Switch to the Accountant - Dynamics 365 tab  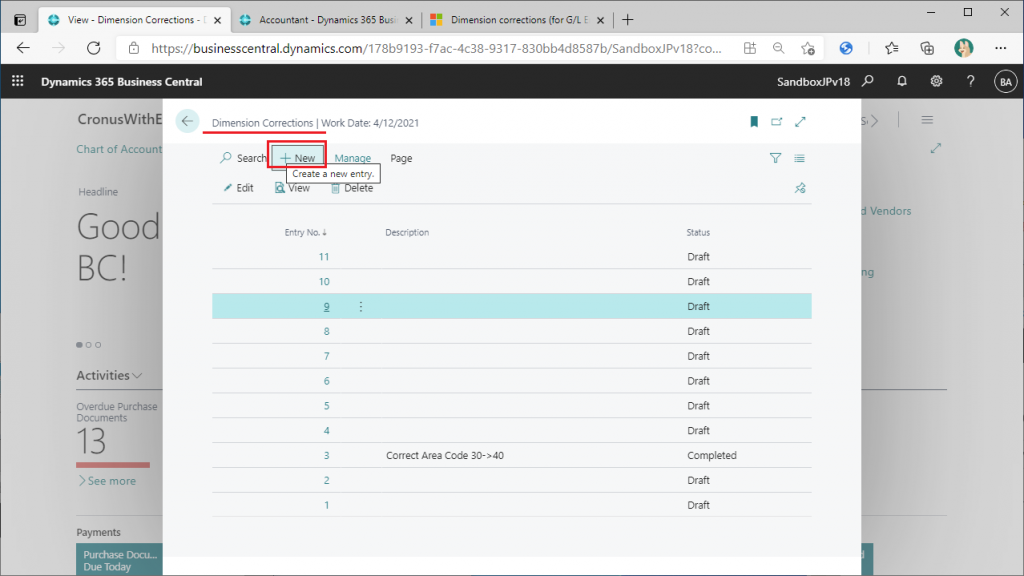(325, 20)
